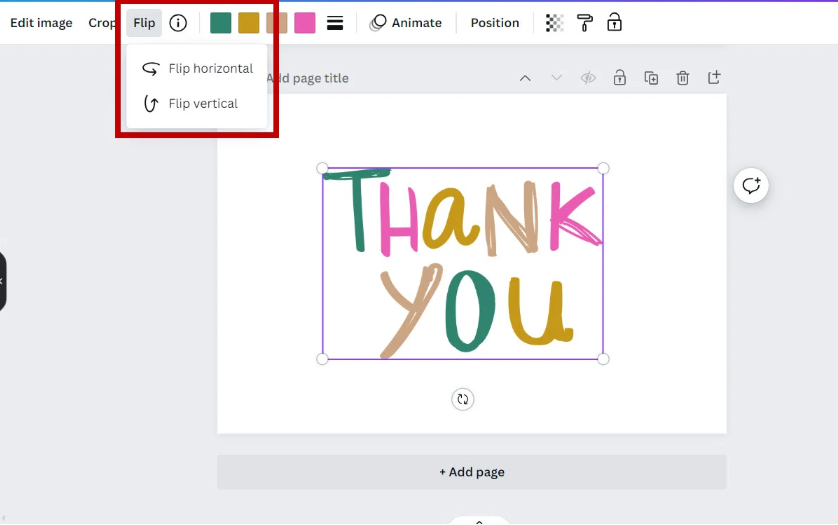Click the transparency checkerboard icon
The image size is (838, 525).
(x=554, y=23)
